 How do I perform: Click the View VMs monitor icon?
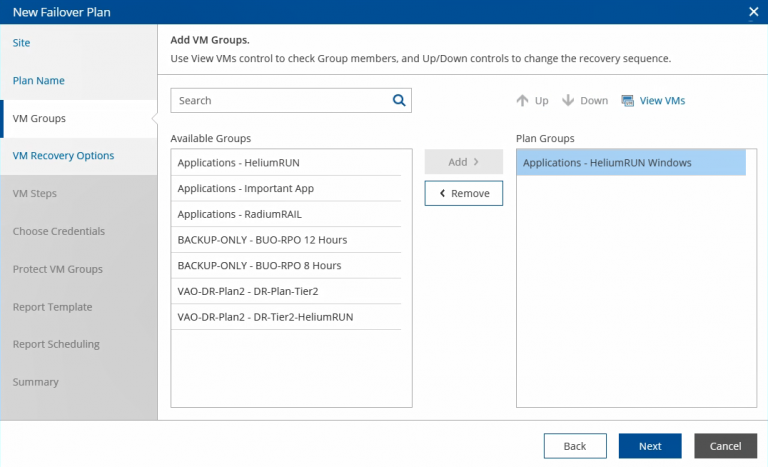(x=627, y=100)
